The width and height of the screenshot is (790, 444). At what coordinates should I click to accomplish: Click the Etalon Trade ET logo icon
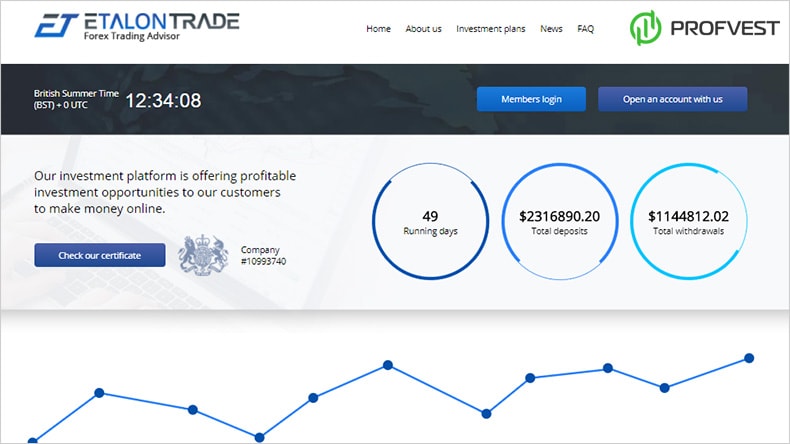(x=56, y=25)
